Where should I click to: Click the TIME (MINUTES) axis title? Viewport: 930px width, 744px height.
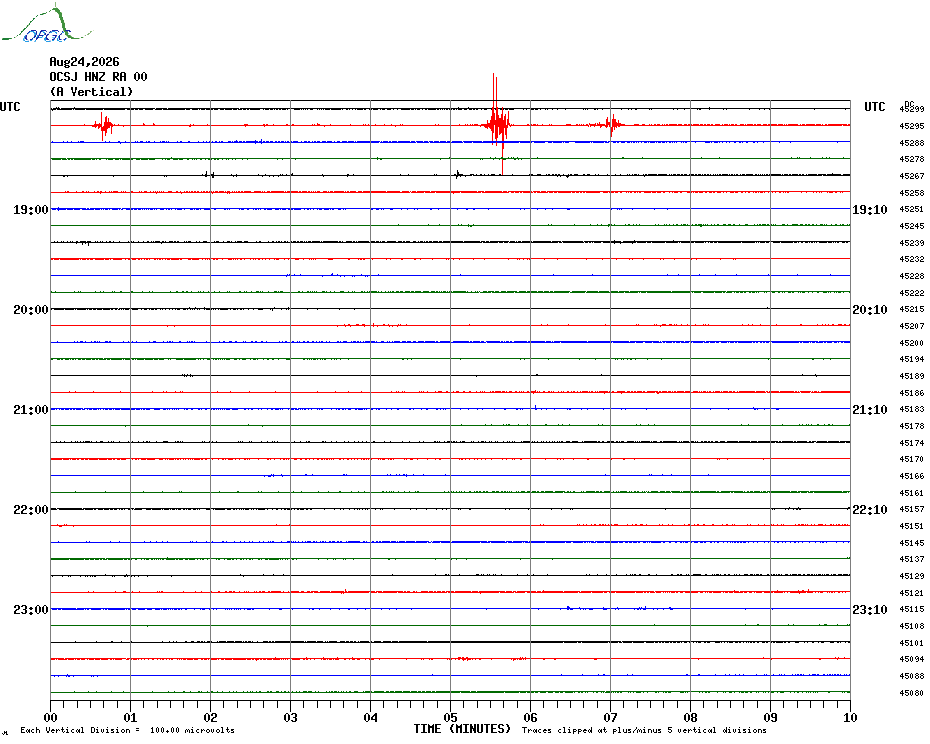point(462,729)
